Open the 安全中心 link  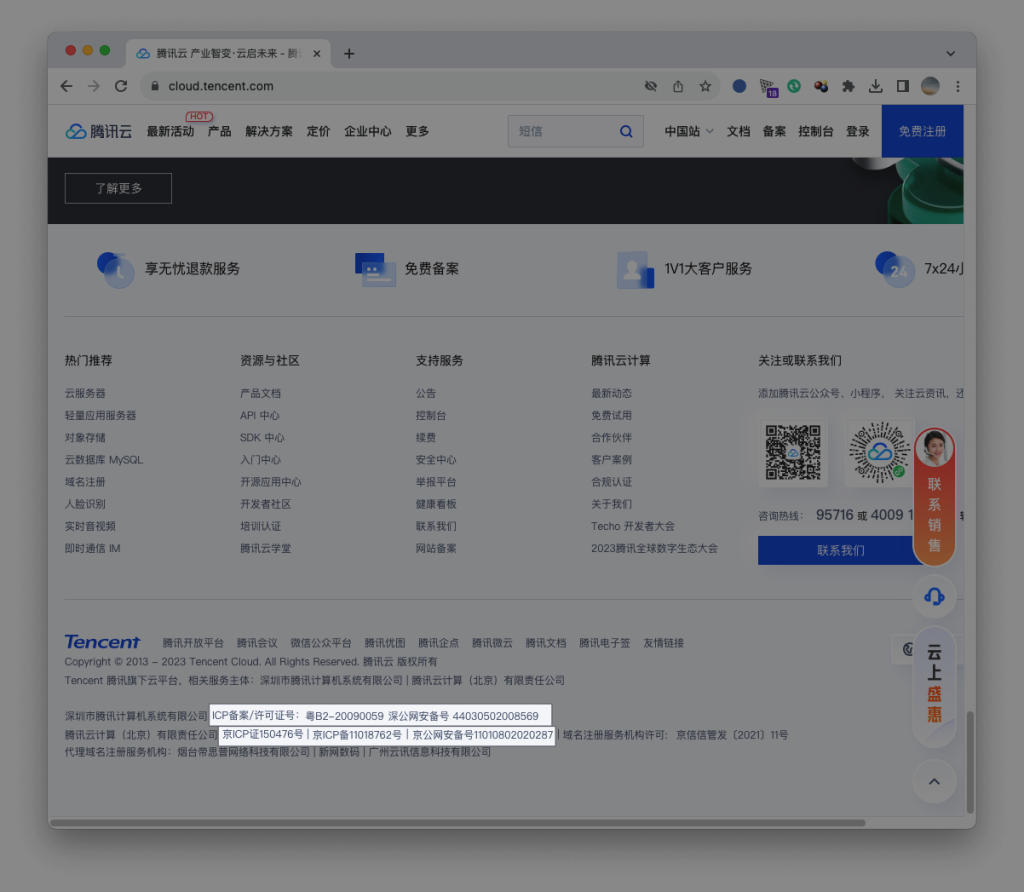point(436,460)
